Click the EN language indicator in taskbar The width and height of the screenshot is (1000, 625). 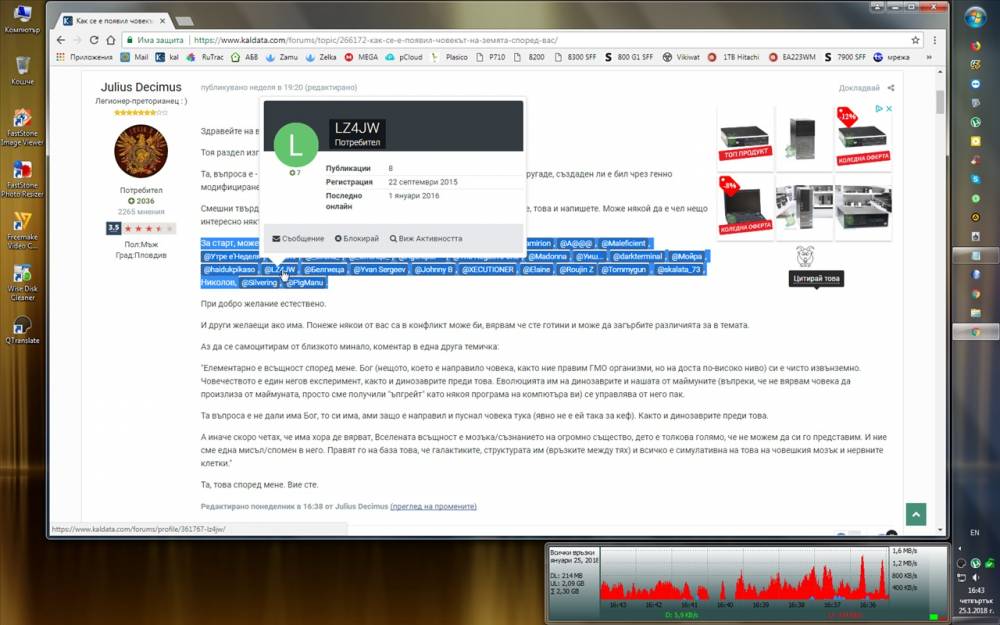tap(974, 533)
